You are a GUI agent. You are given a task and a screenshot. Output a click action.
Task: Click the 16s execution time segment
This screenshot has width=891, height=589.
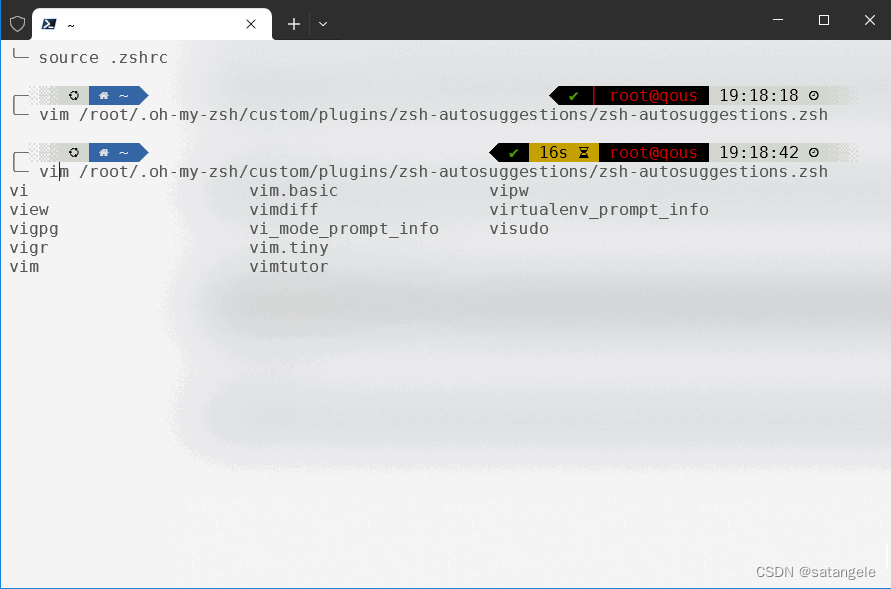(553, 152)
